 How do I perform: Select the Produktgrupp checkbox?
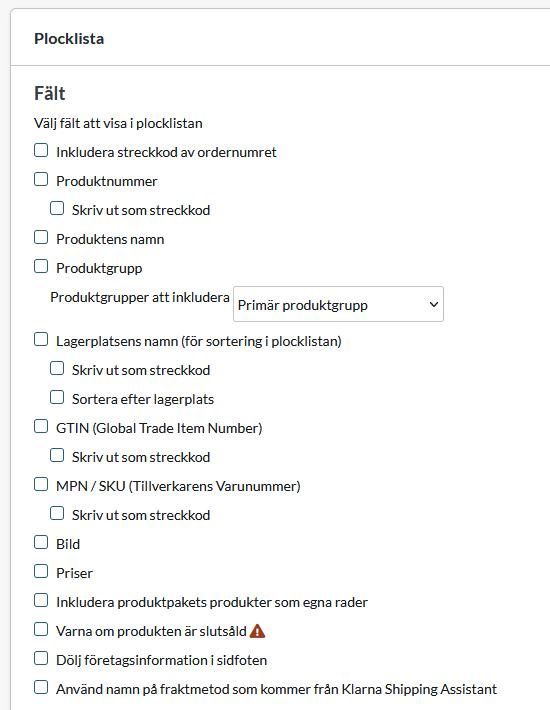[41, 266]
